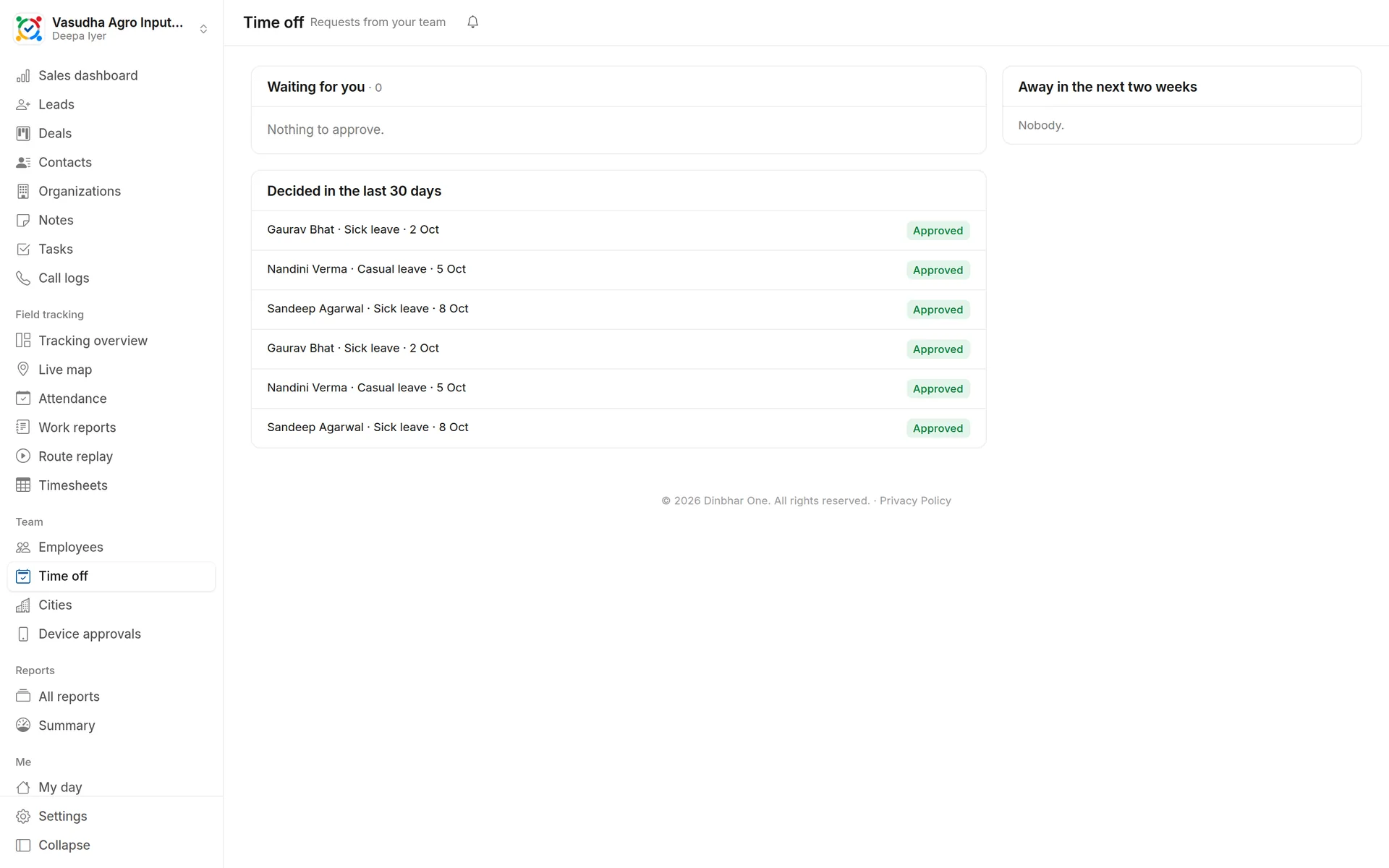Image resolution: width=1389 pixels, height=868 pixels.
Task: Click Approved badge on first Nandini Verma row
Action: [x=938, y=270]
